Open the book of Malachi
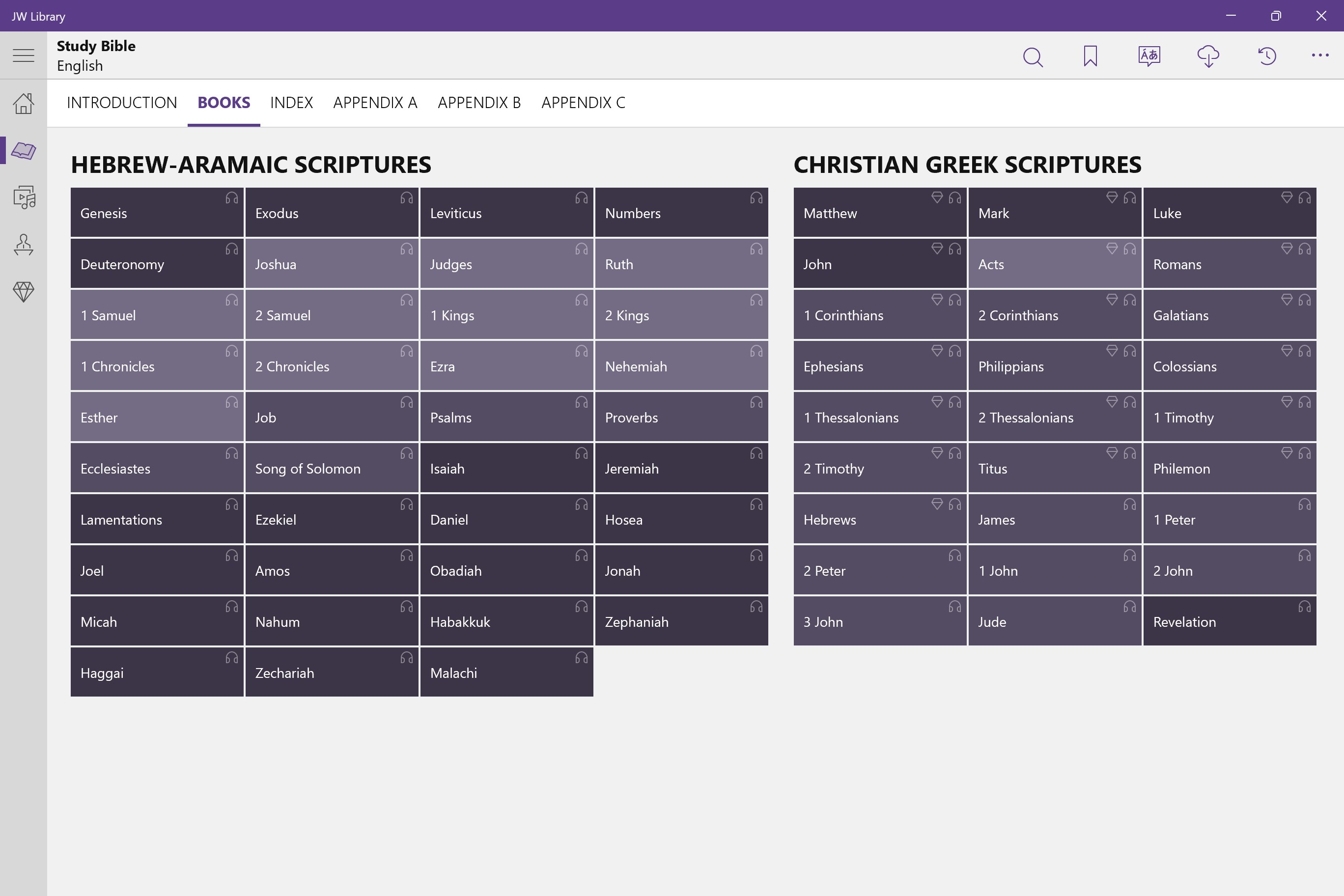 coord(506,672)
